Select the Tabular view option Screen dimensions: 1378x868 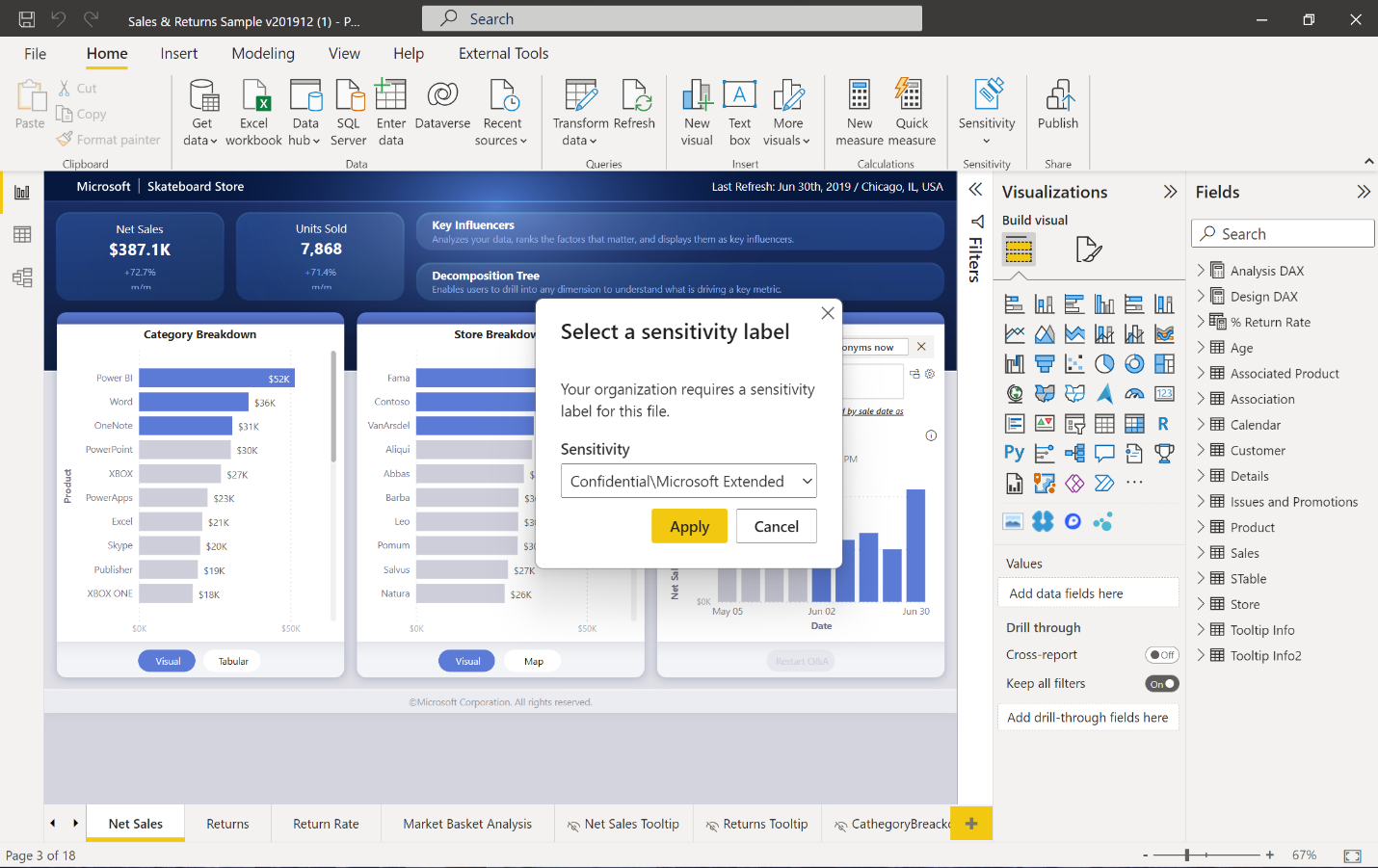tap(233, 661)
